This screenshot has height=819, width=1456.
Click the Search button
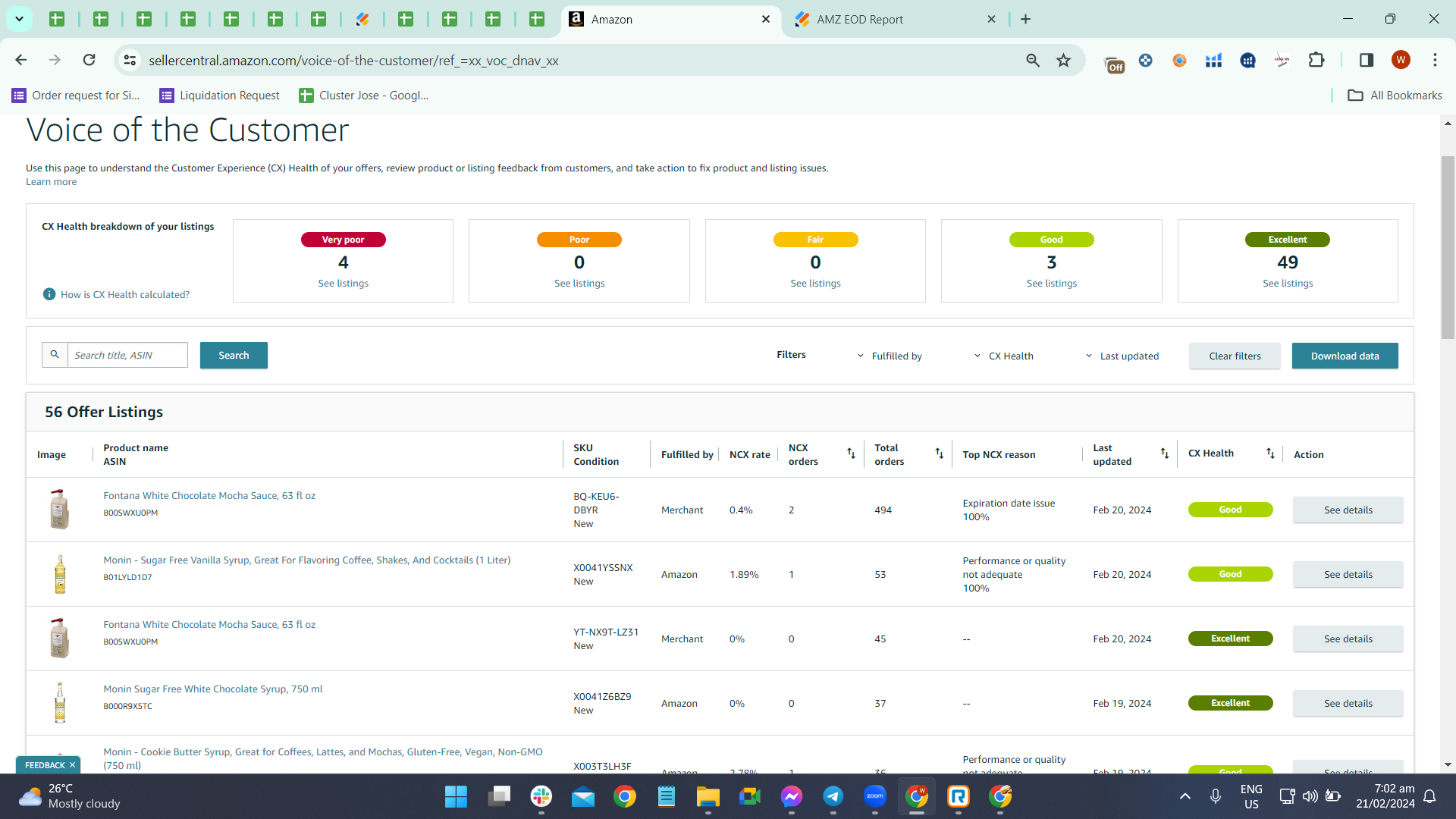click(234, 355)
